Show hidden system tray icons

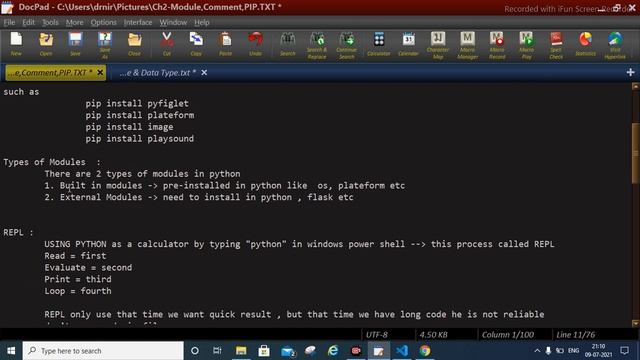click(537, 351)
